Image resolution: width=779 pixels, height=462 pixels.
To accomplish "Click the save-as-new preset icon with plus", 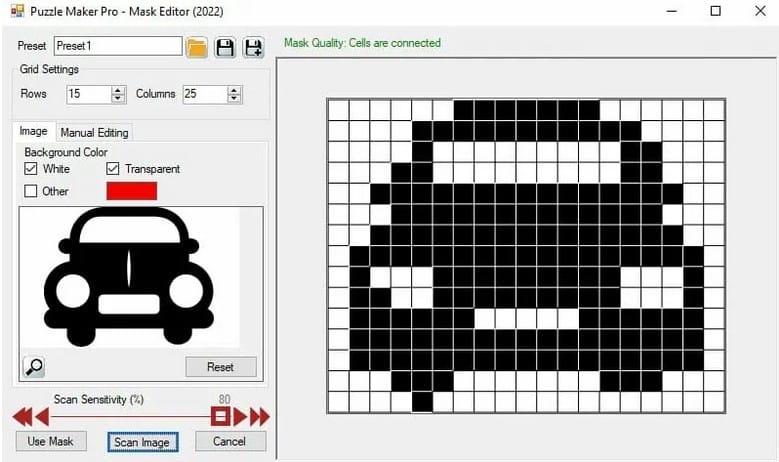I will pyautogui.click(x=253, y=46).
